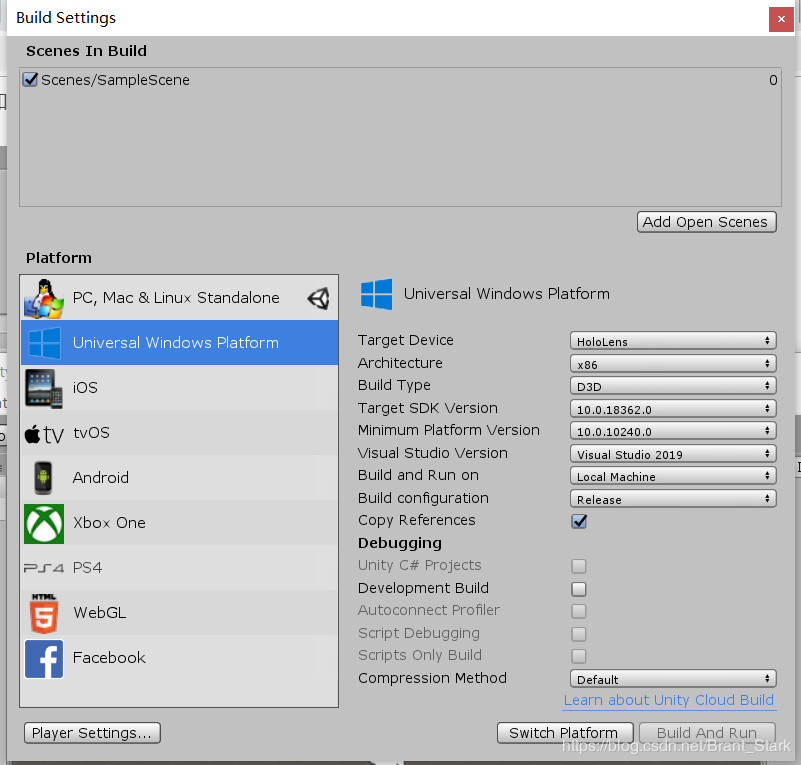Open the Build configuration dropdown showing Release
The width and height of the screenshot is (801, 765).
click(673, 499)
